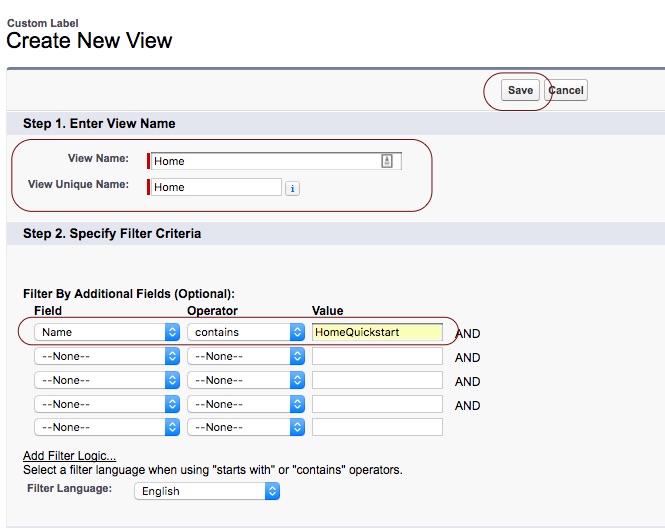This screenshot has width=665, height=528.
Task: Click the info icon beside View Unique Name
Action: click(x=292, y=188)
